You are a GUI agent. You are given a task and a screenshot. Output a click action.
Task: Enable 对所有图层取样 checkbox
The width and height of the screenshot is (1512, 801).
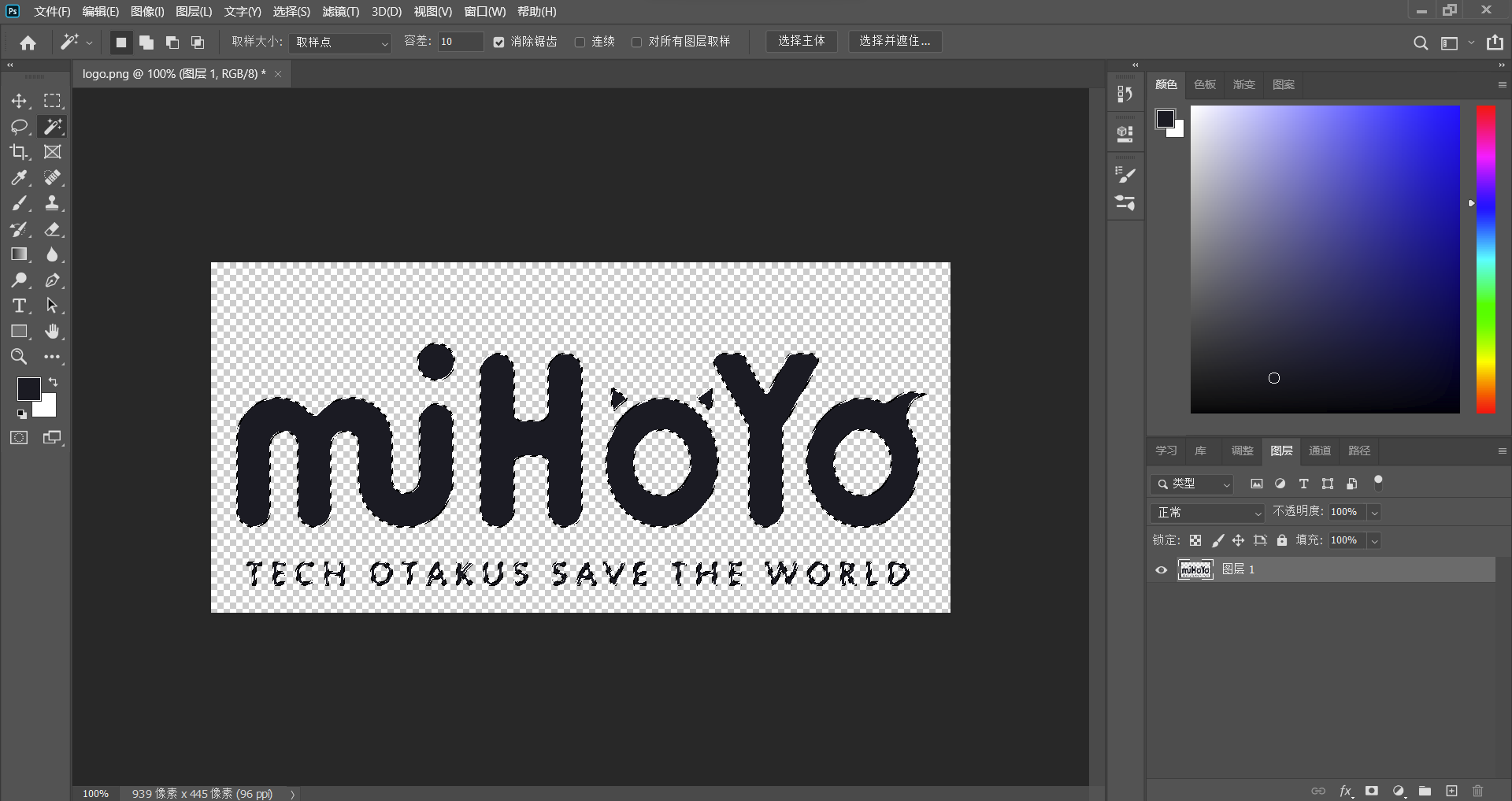(636, 43)
